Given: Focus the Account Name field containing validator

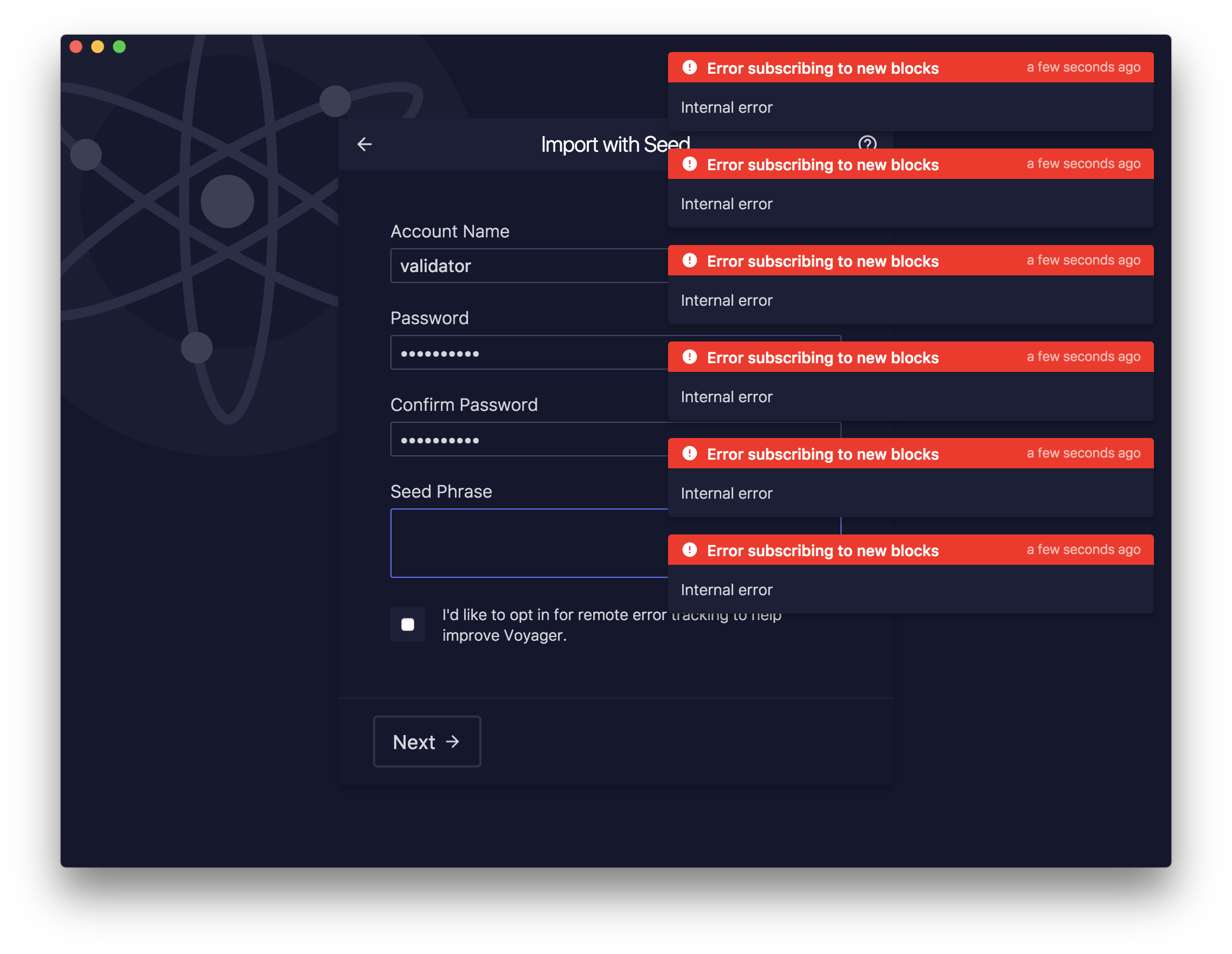Looking at the screenshot, I should point(529,266).
